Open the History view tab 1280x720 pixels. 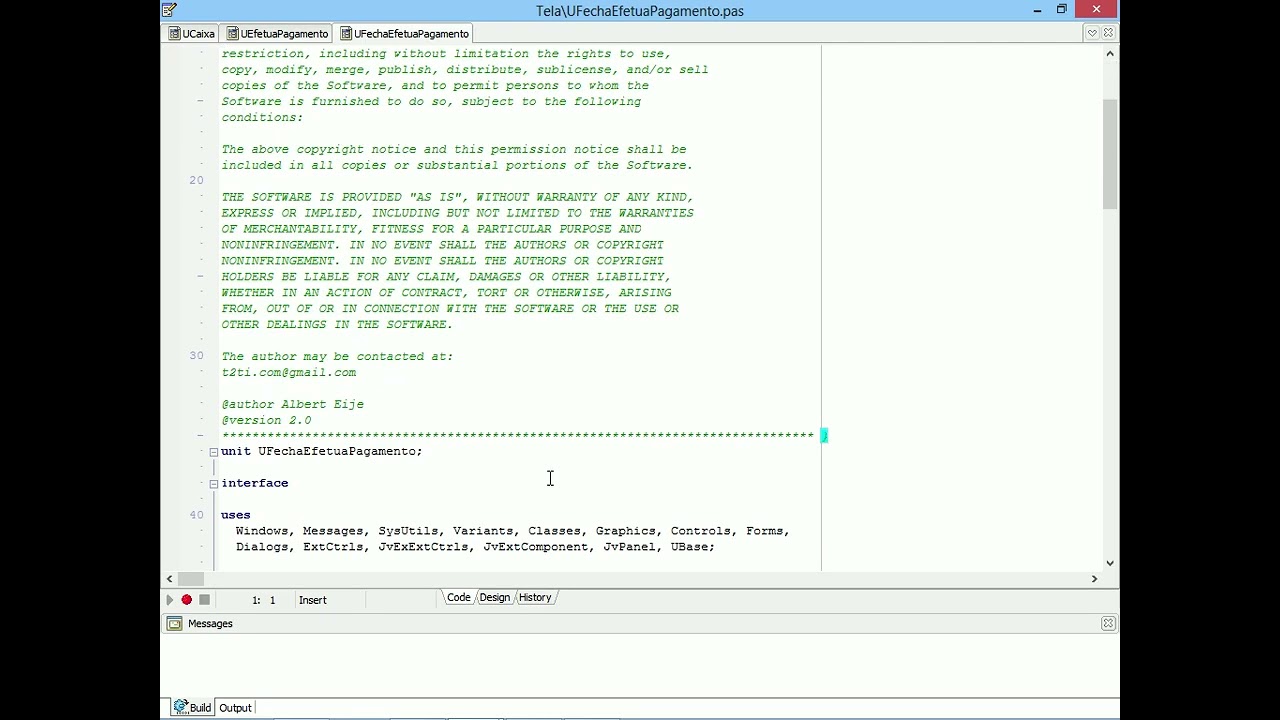pos(535,598)
